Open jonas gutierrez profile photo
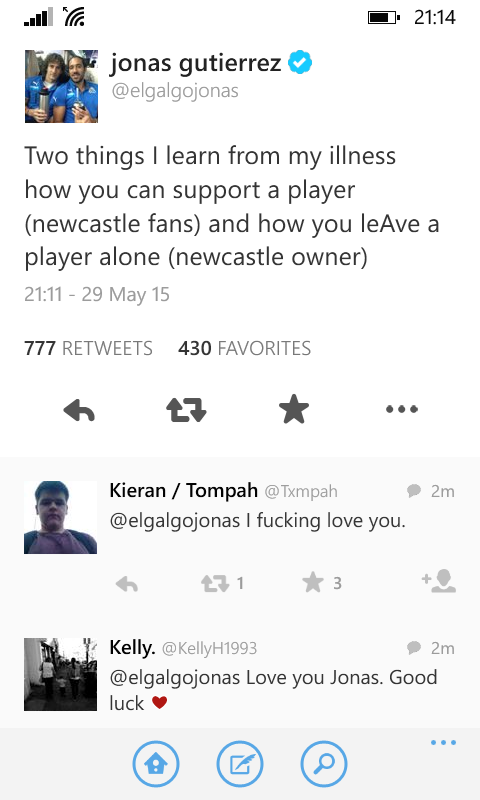The width and height of the screenshot is (480, 800). click(x=61, y=86)
